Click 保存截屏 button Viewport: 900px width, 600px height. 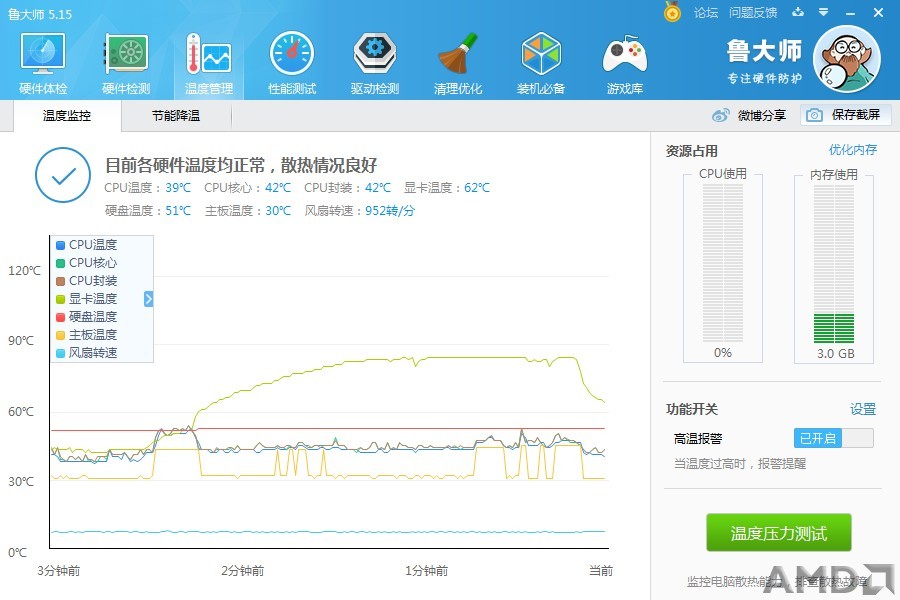coord(845,115)
